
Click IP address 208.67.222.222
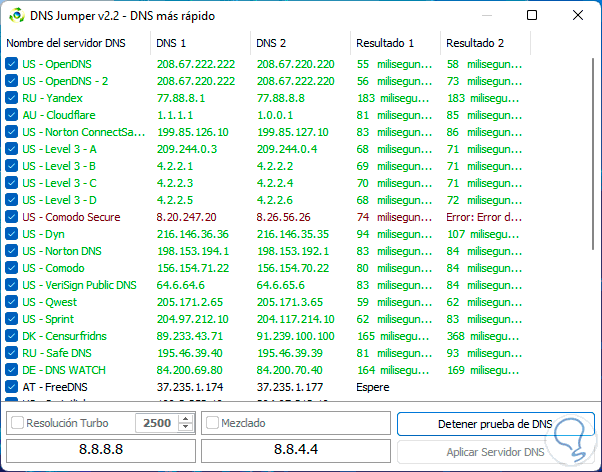pyautogui.click(x=196, y=64)
